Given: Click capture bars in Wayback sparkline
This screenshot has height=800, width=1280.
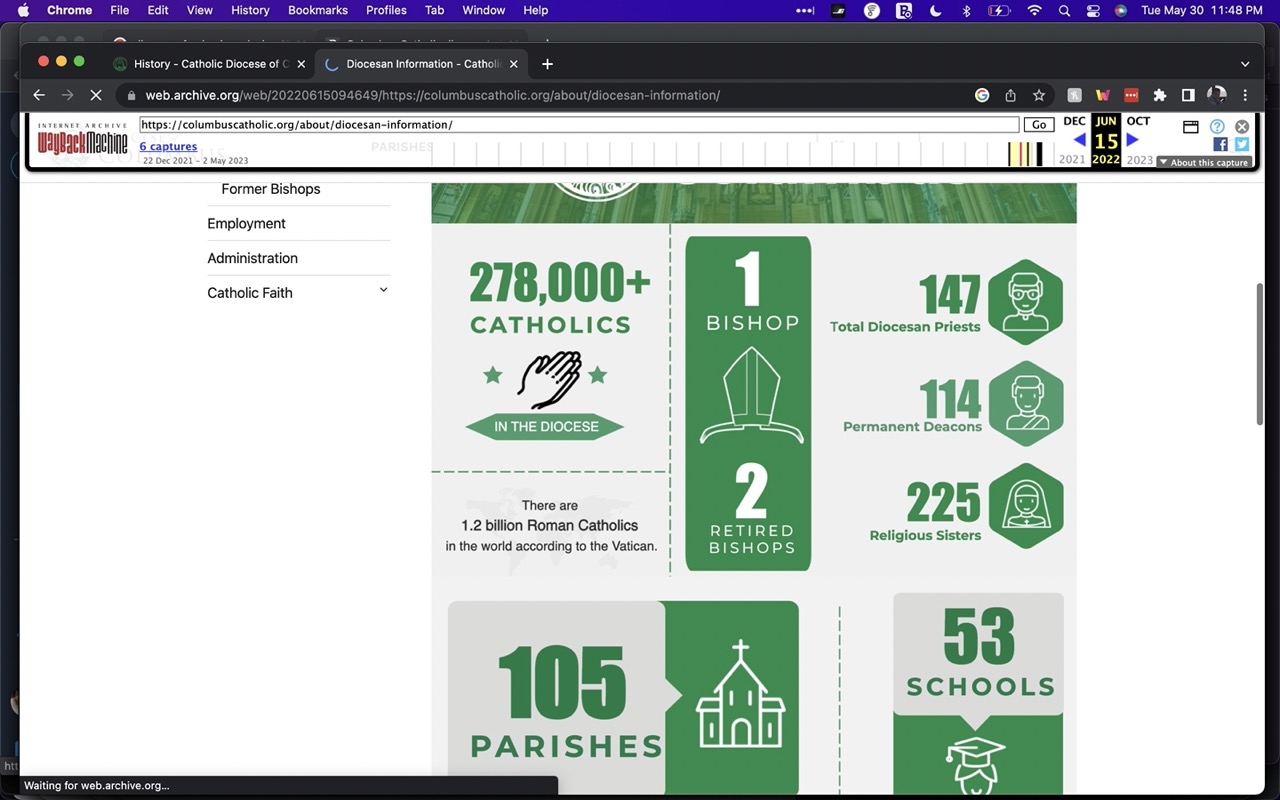Looking at the screenshot, I should pos(1025,154).
